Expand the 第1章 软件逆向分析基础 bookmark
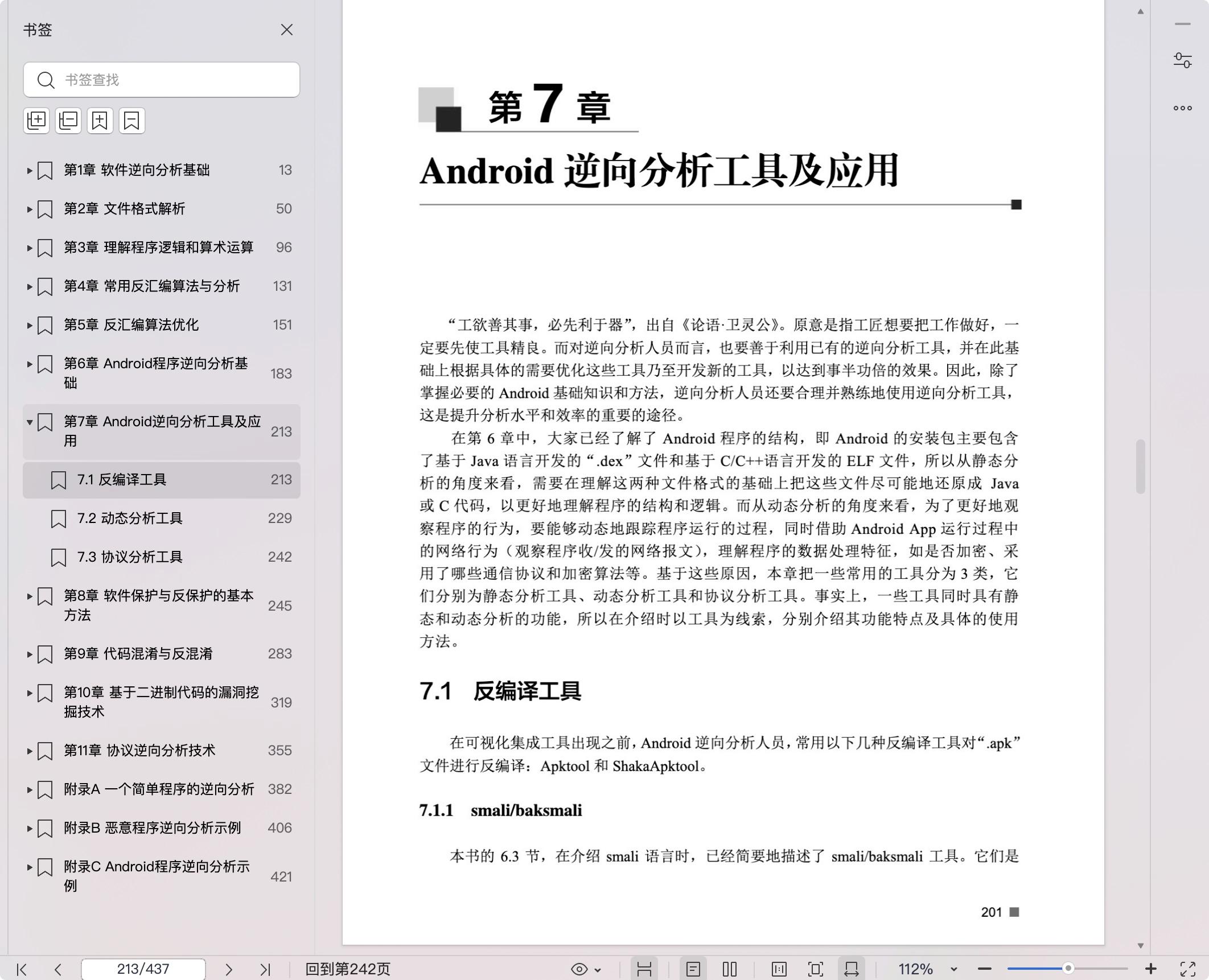The width and height of the screenshot is (1209, 980). coord(29,170)
